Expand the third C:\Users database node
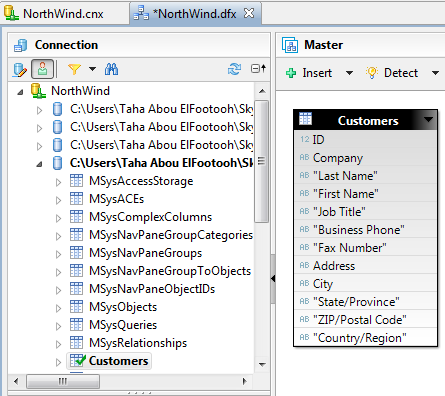Viewport: 445px width, 396px height. coord(39,146)
